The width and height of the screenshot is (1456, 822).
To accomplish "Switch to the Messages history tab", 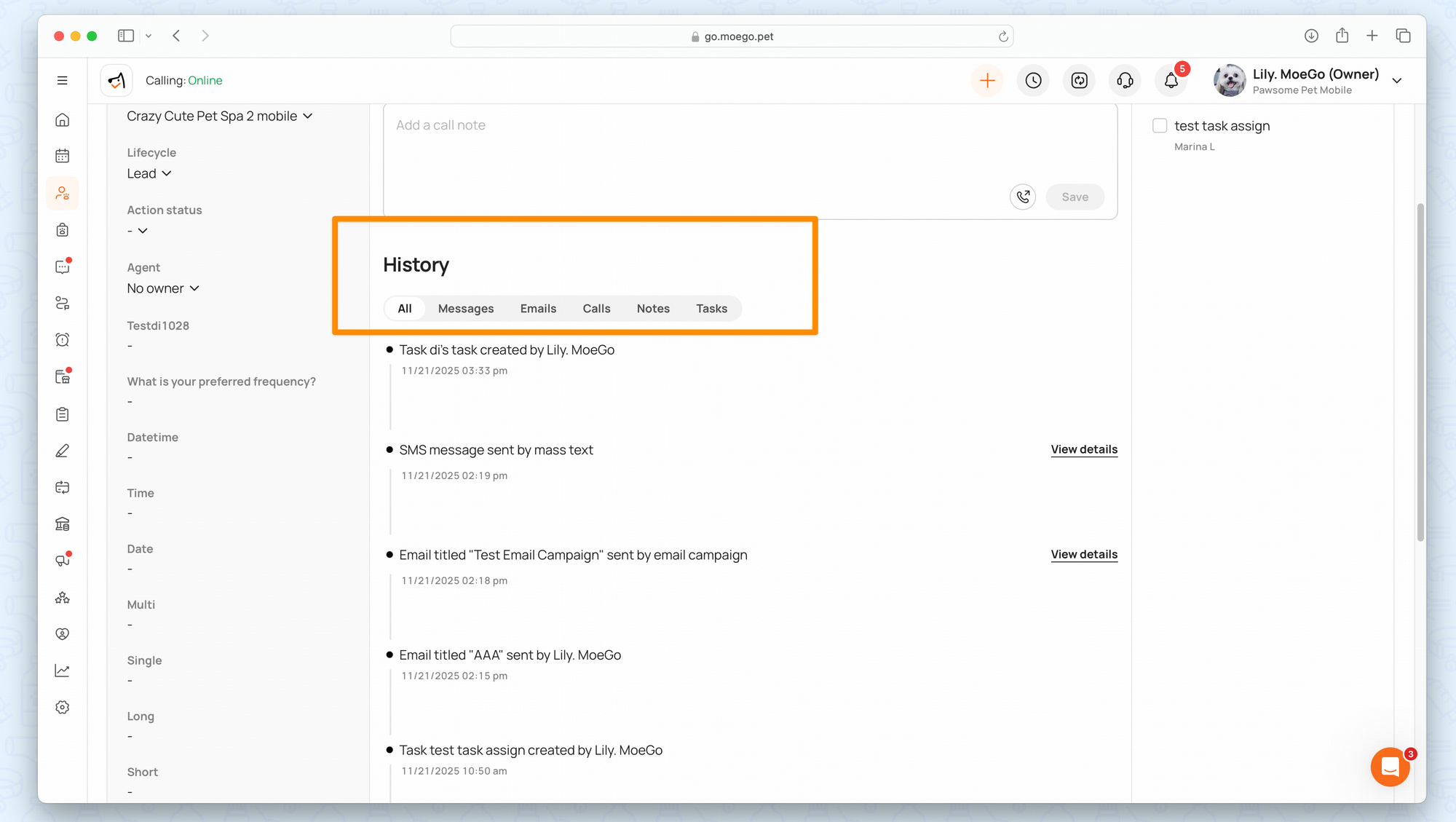I will point(465,309).
